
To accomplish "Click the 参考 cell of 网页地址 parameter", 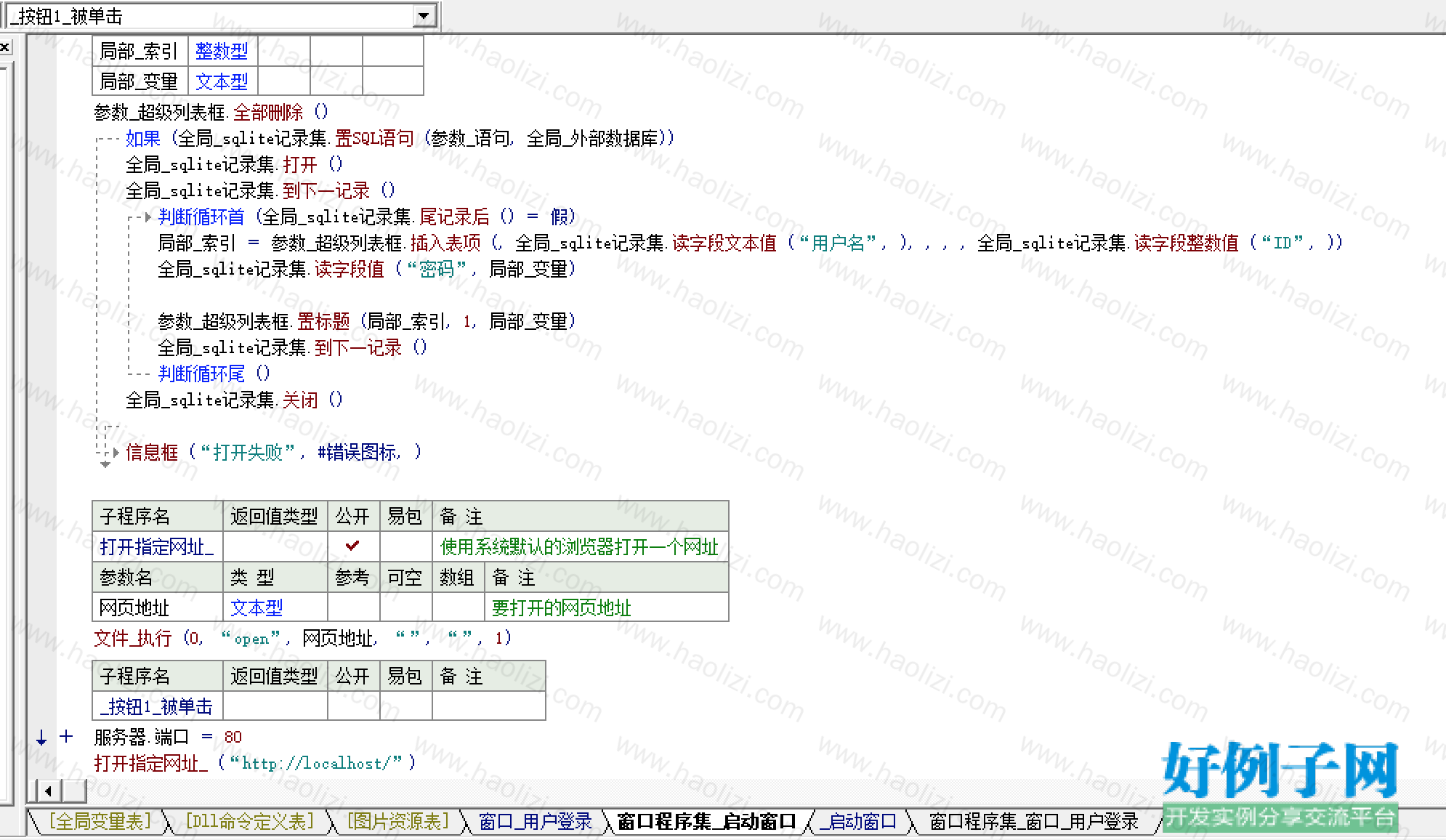I will pyautogui.click(x=354, y=607).
